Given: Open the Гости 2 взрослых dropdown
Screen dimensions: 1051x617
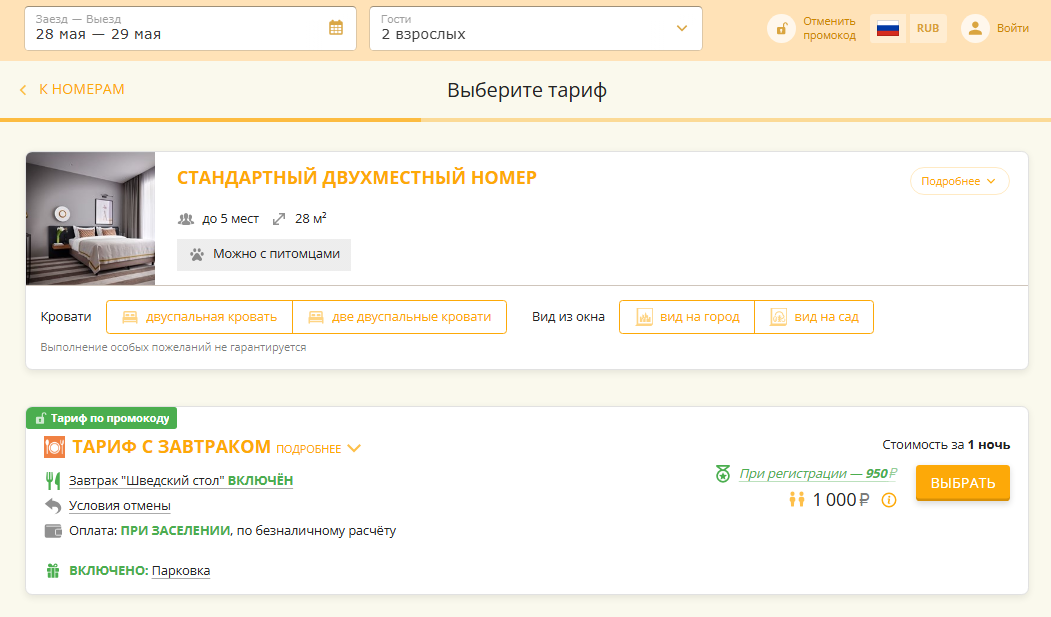Looking at the screenshot, I should pyautogui.click(x=536, y=28).
